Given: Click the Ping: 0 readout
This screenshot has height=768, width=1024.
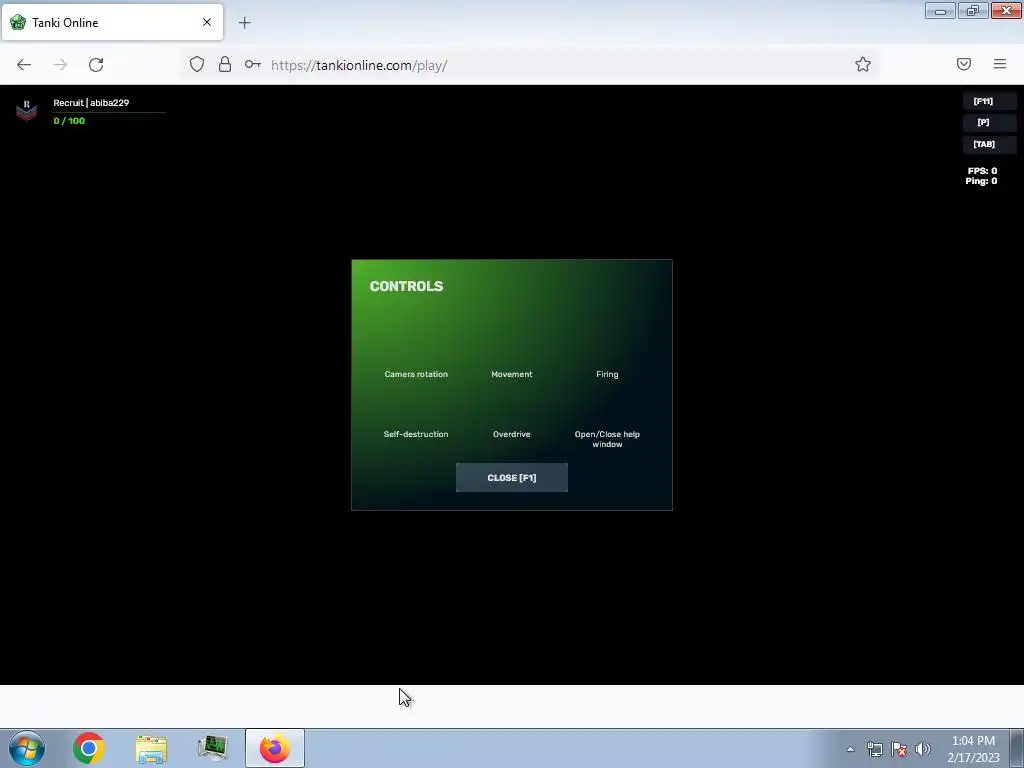Looking at the screenshot, I should pos(981,181).
